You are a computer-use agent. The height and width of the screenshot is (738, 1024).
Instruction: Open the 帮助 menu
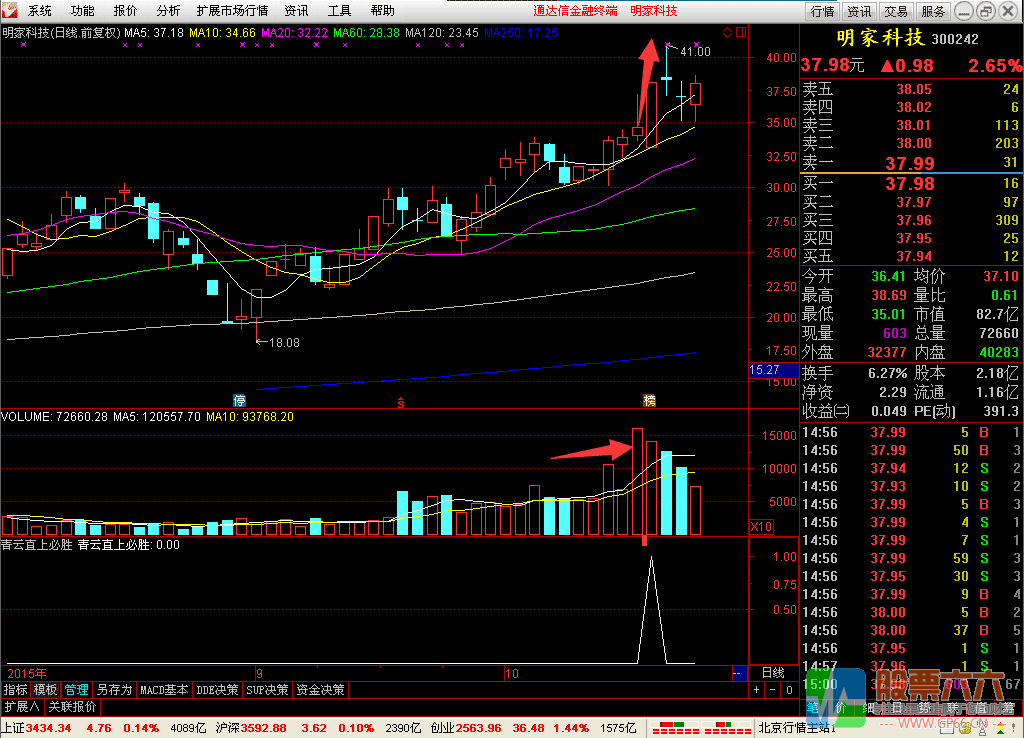pyautogui.click(x=383, y=10)
